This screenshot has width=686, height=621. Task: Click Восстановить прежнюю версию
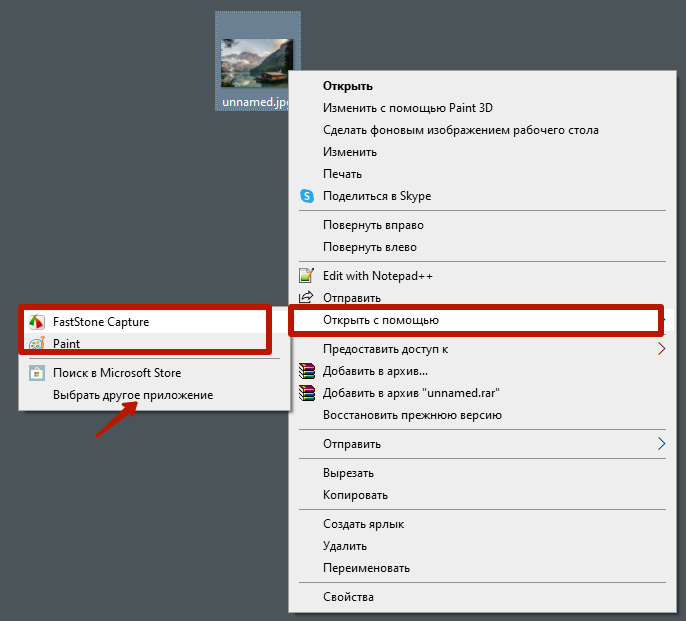[412, 415]
